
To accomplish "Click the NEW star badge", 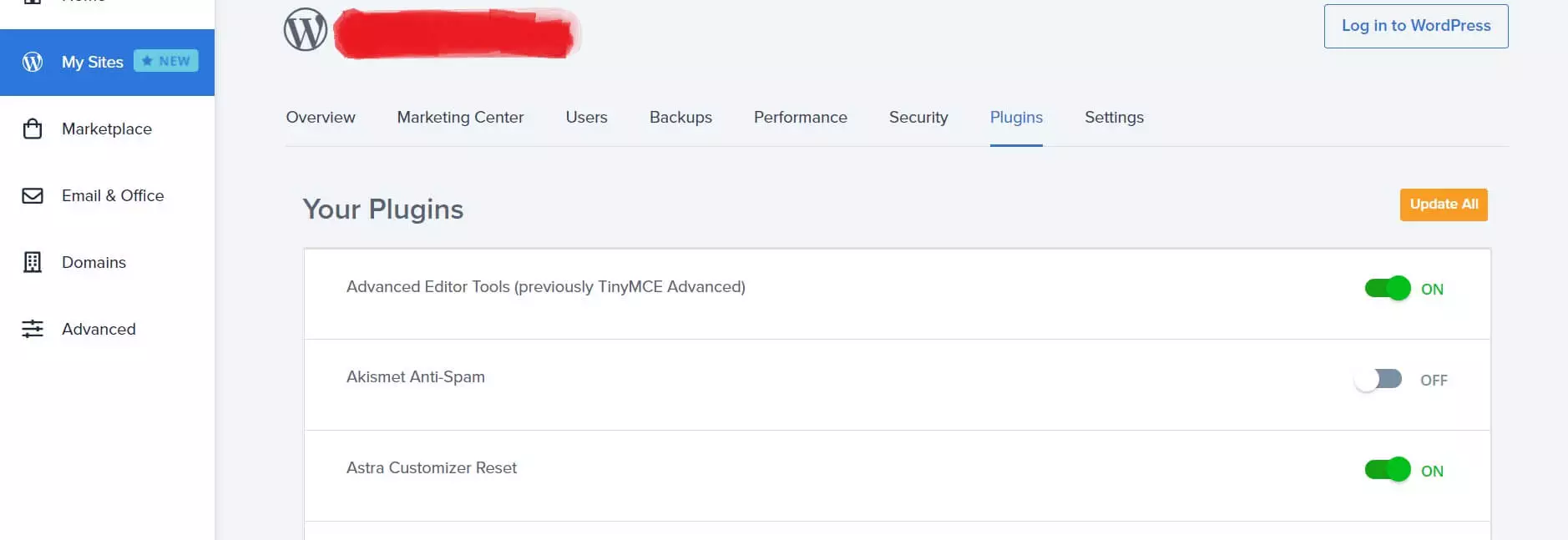I will tap(166, 61).
